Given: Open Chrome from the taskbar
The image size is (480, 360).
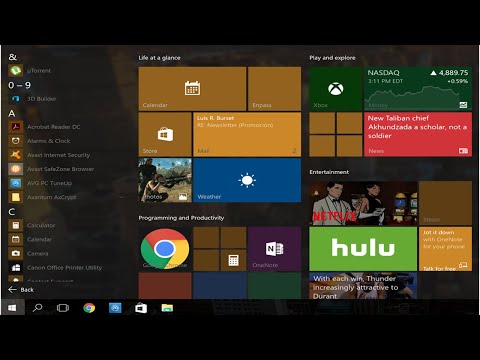Looking at the screenshot, I should click(x=89, y=308).
